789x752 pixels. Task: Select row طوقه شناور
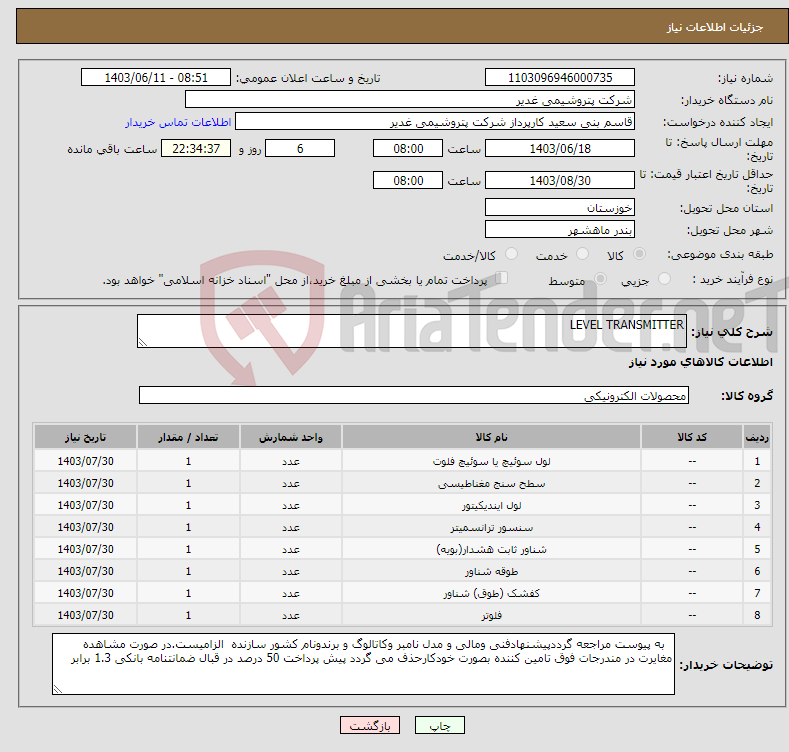tap(402, 571)
